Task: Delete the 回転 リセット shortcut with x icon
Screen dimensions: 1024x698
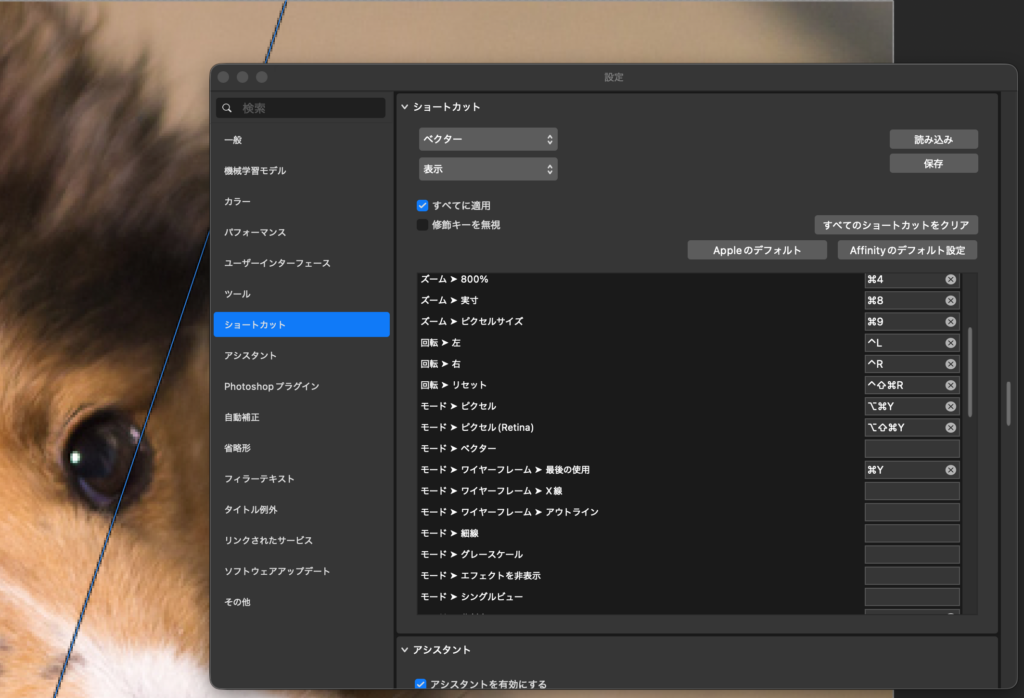Action: pos(950,385)
